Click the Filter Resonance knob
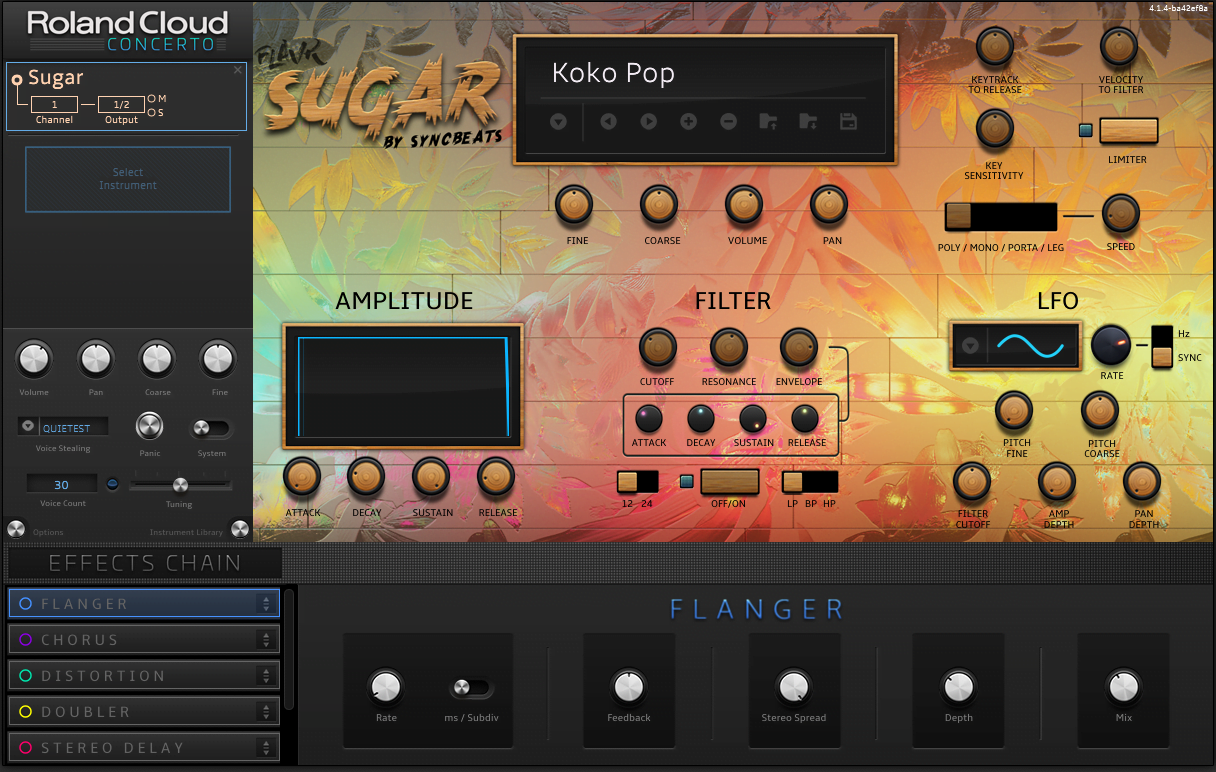This screenshot has width=1216, height=772. coord(728,347)
